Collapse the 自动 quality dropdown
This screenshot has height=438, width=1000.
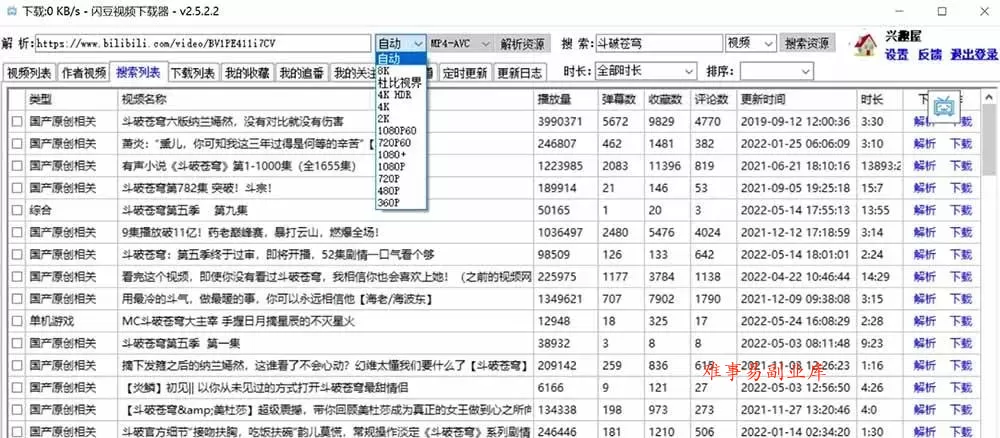[418, 43]
